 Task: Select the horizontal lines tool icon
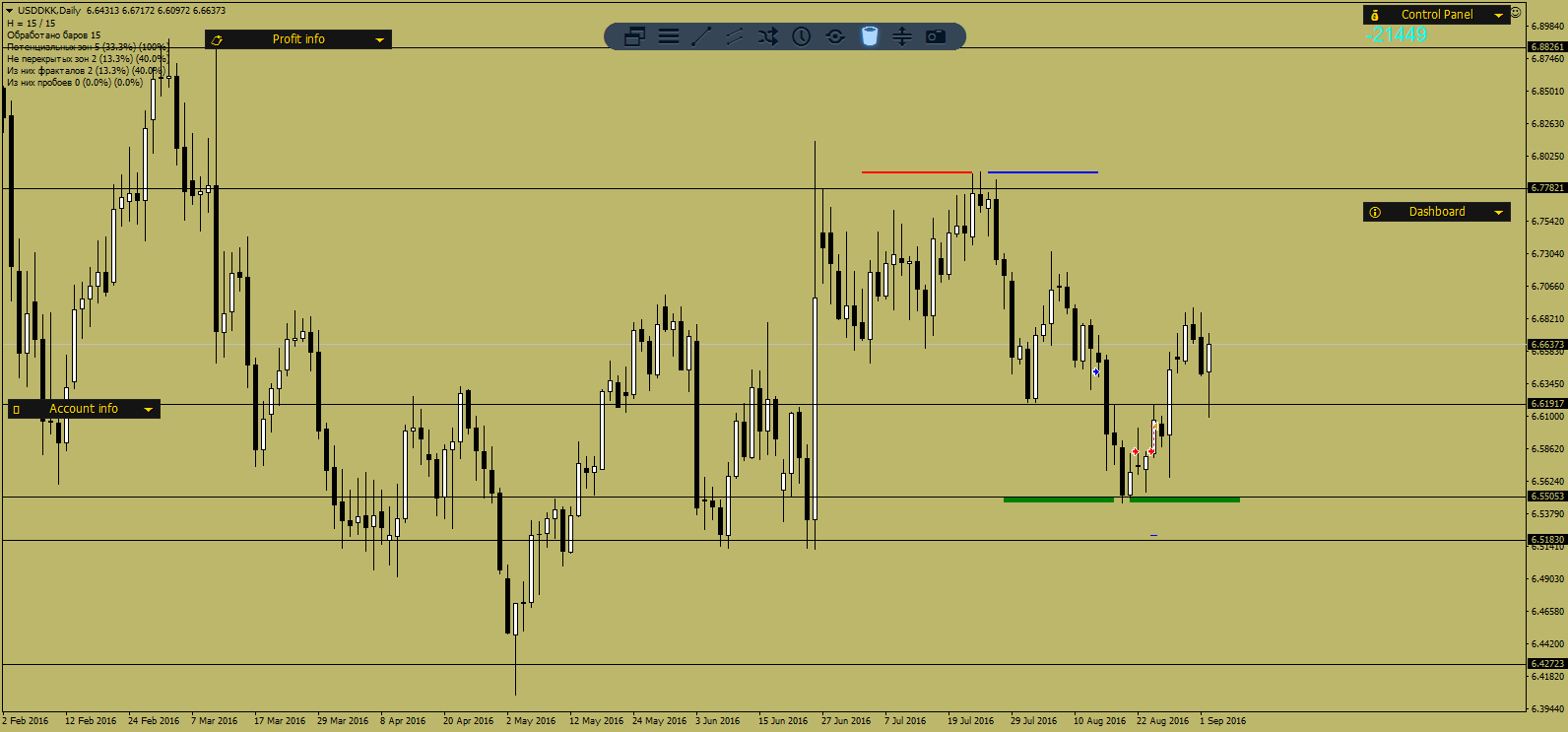point(669,36)
